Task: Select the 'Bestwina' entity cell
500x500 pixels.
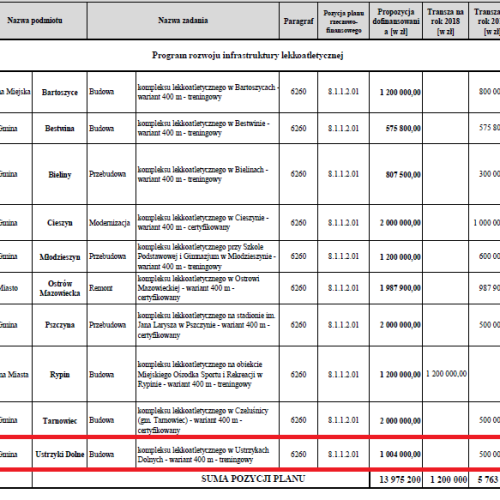Action: [60, 128]
